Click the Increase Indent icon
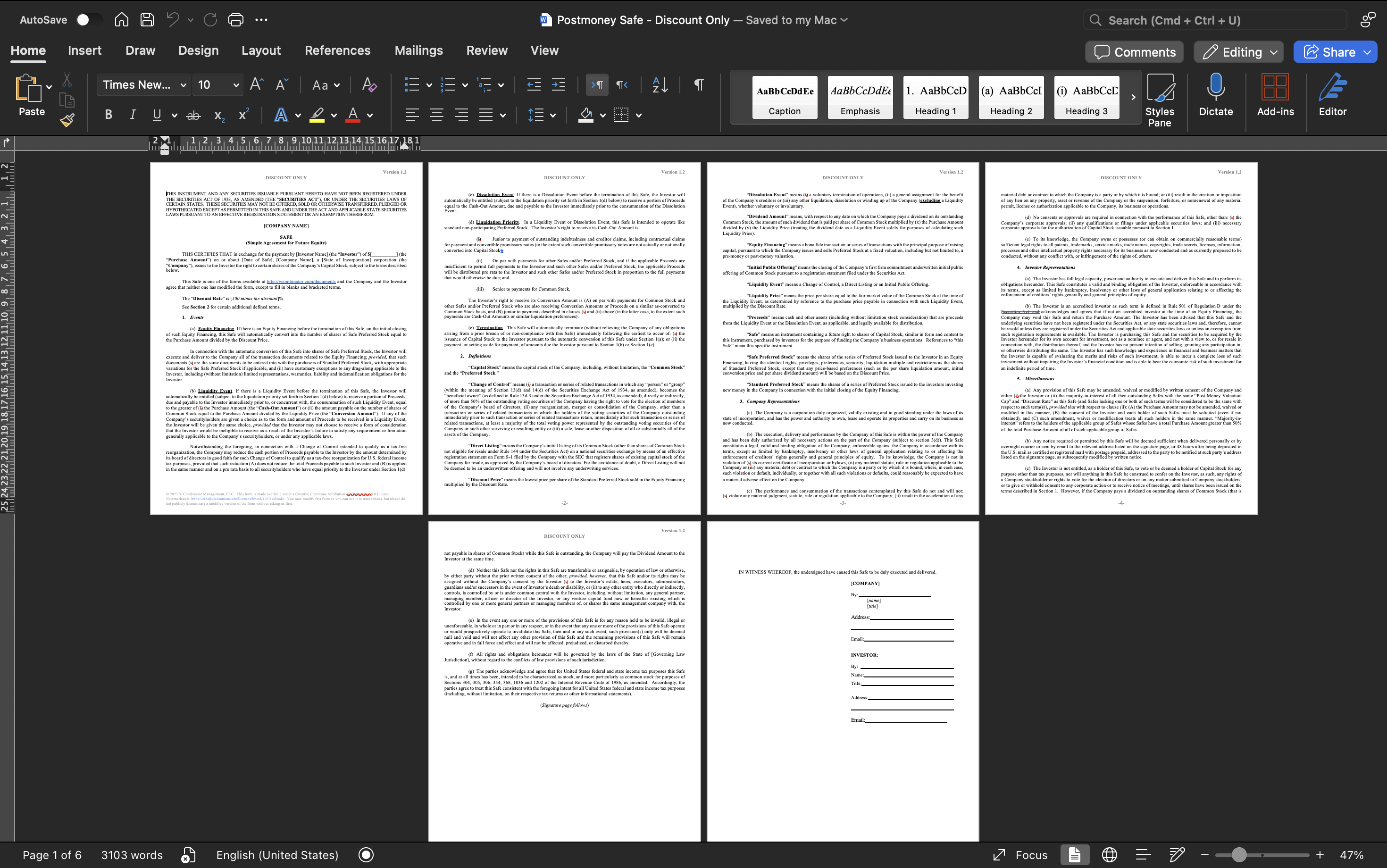Image resolution: width=1387 pixels, height=868 pixels. (558, 85)
